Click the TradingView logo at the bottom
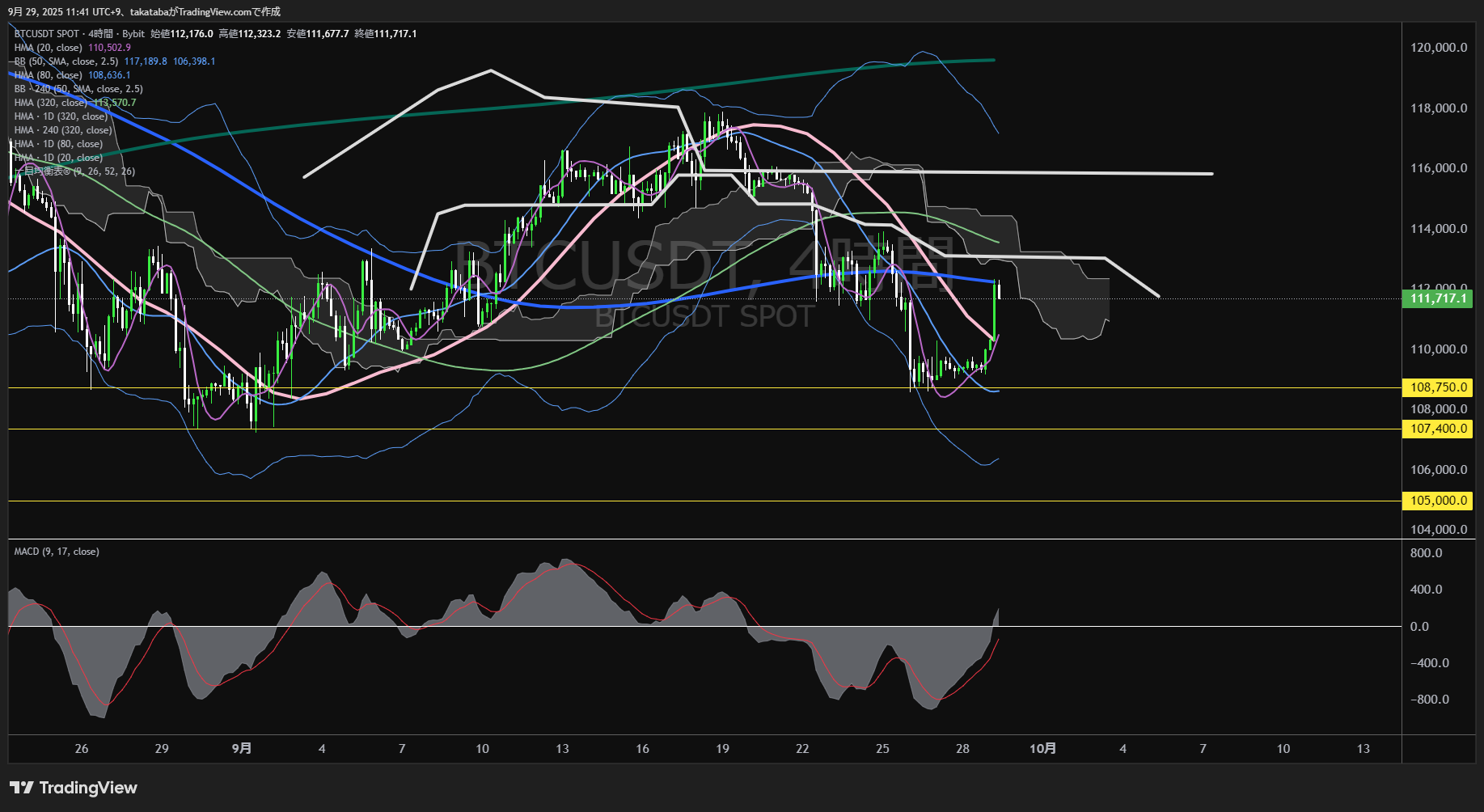 coord(74,788)
